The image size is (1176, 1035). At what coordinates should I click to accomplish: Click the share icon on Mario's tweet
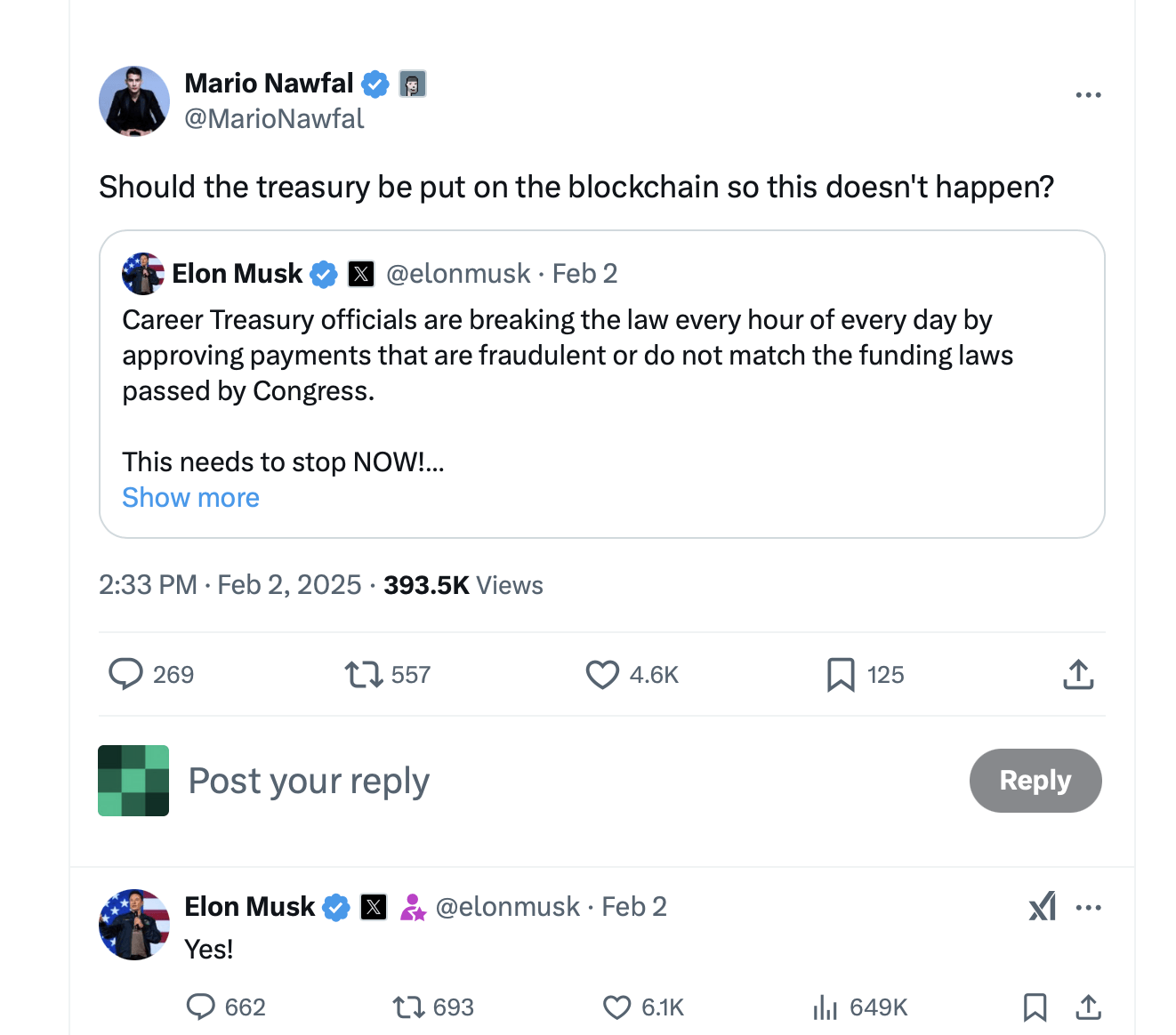tap(1078, 675)
